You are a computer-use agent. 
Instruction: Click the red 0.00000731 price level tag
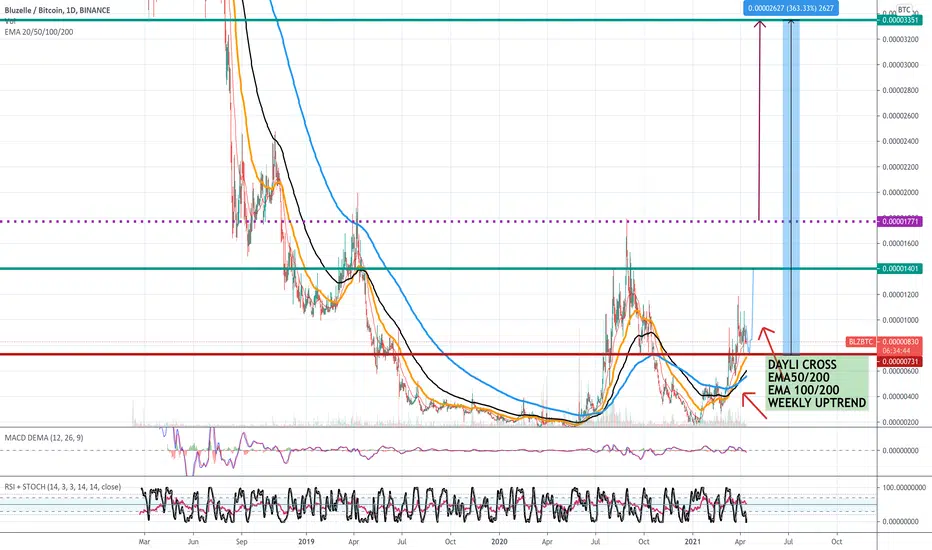pyautogui.click(x=900, y=362)
